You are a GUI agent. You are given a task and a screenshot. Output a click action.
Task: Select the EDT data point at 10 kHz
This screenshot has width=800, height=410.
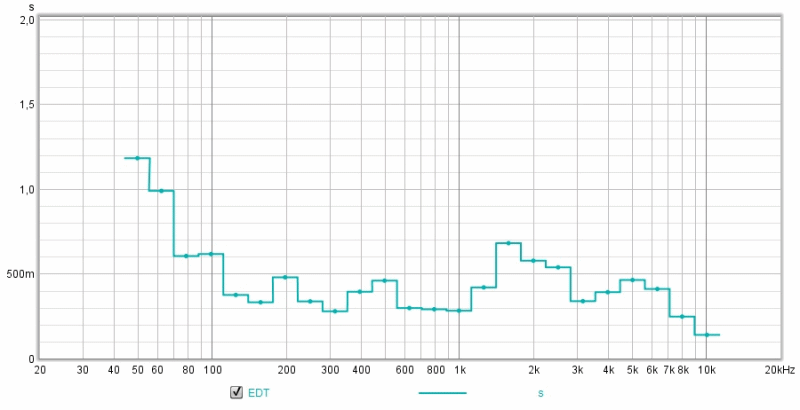pyautogui.click(x=707, y=335)
